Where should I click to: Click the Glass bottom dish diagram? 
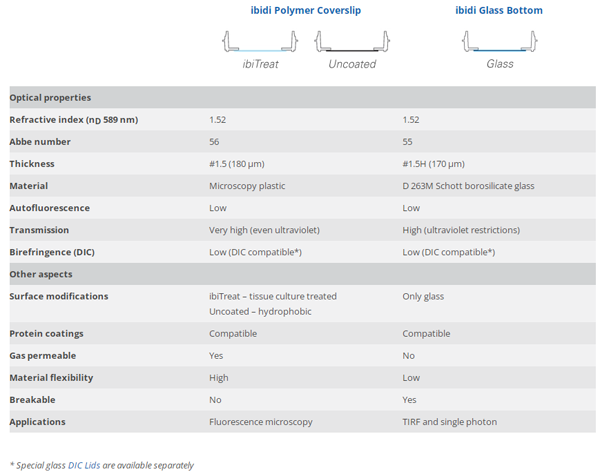coord(500,42)
